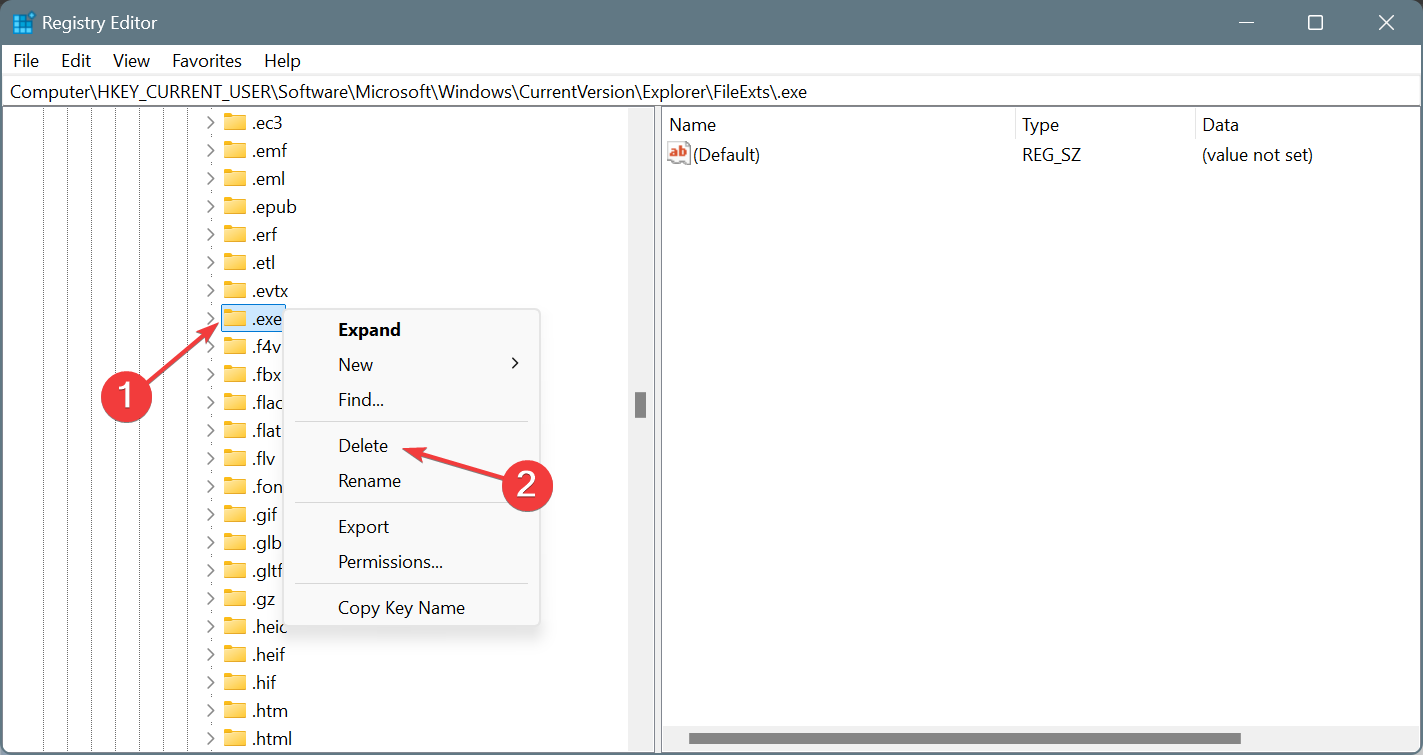Click the .emf folder icon
The width and height of the screenshot is (1423, 755).
(x=235, y=150)
